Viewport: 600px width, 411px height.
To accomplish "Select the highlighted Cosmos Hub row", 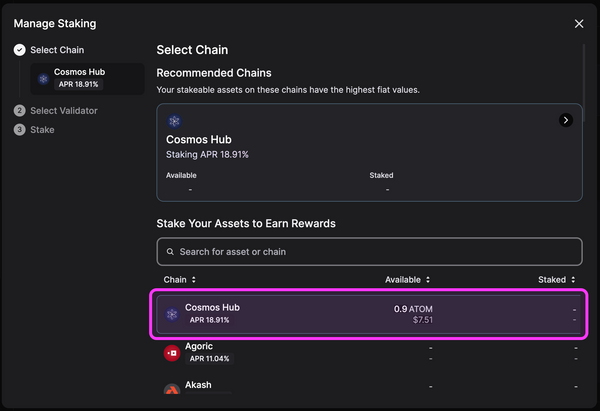I will click(x=368, y=314).
